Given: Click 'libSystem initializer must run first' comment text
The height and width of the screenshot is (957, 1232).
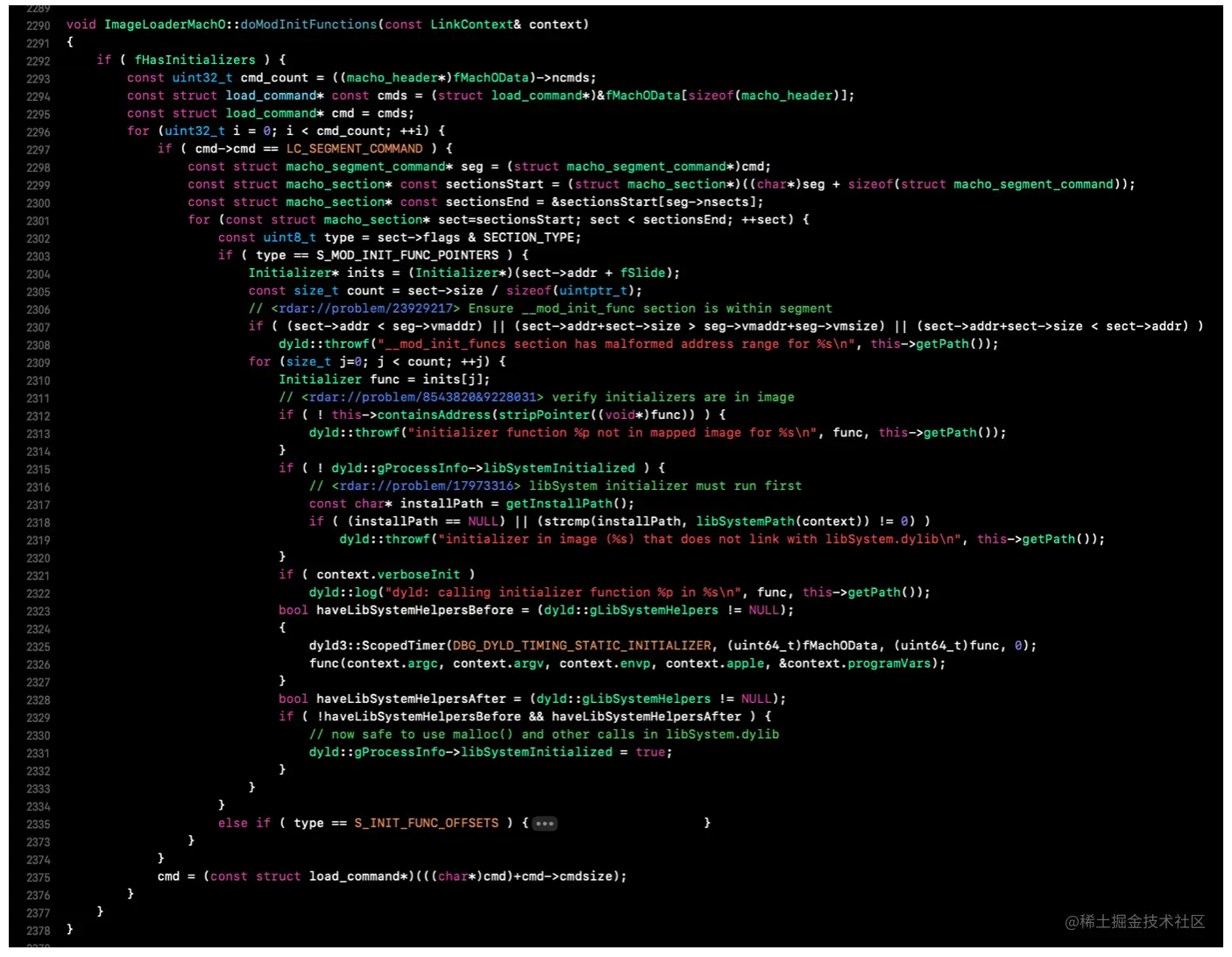Looking at the screenshot, I should point(665,486).
